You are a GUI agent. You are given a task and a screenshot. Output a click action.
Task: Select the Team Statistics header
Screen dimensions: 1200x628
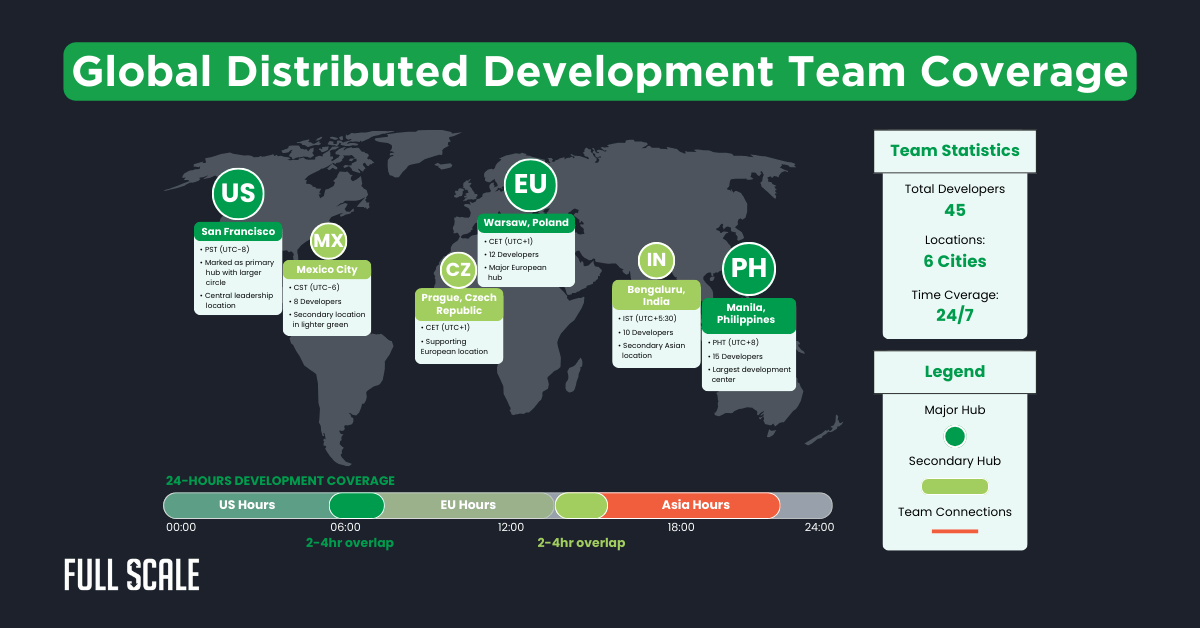pyautogui.click(x=954, y=151)
